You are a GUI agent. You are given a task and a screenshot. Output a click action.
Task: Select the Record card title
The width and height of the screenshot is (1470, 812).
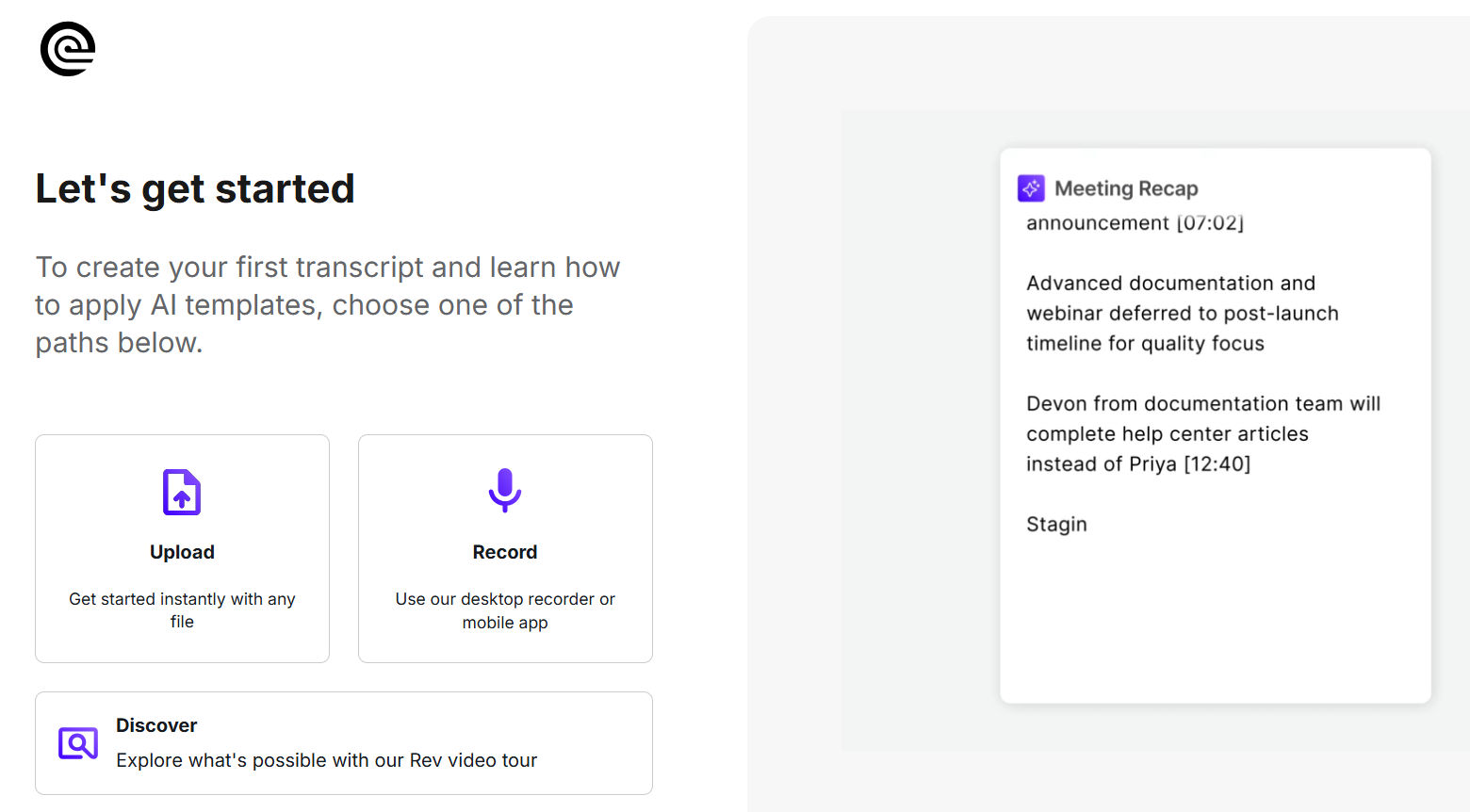(505, 552)
